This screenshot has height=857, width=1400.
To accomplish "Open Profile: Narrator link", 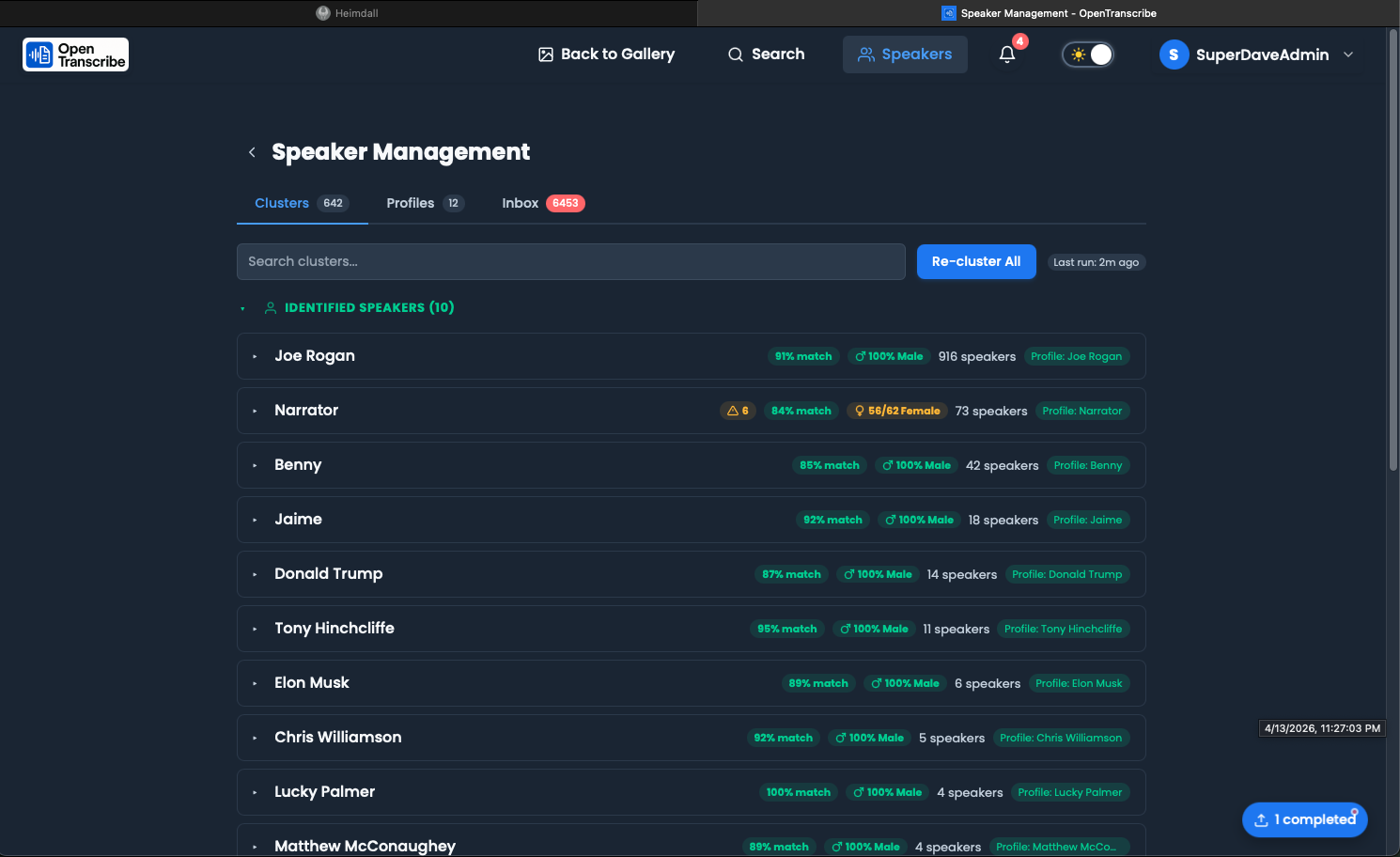I will [1082, 411].
